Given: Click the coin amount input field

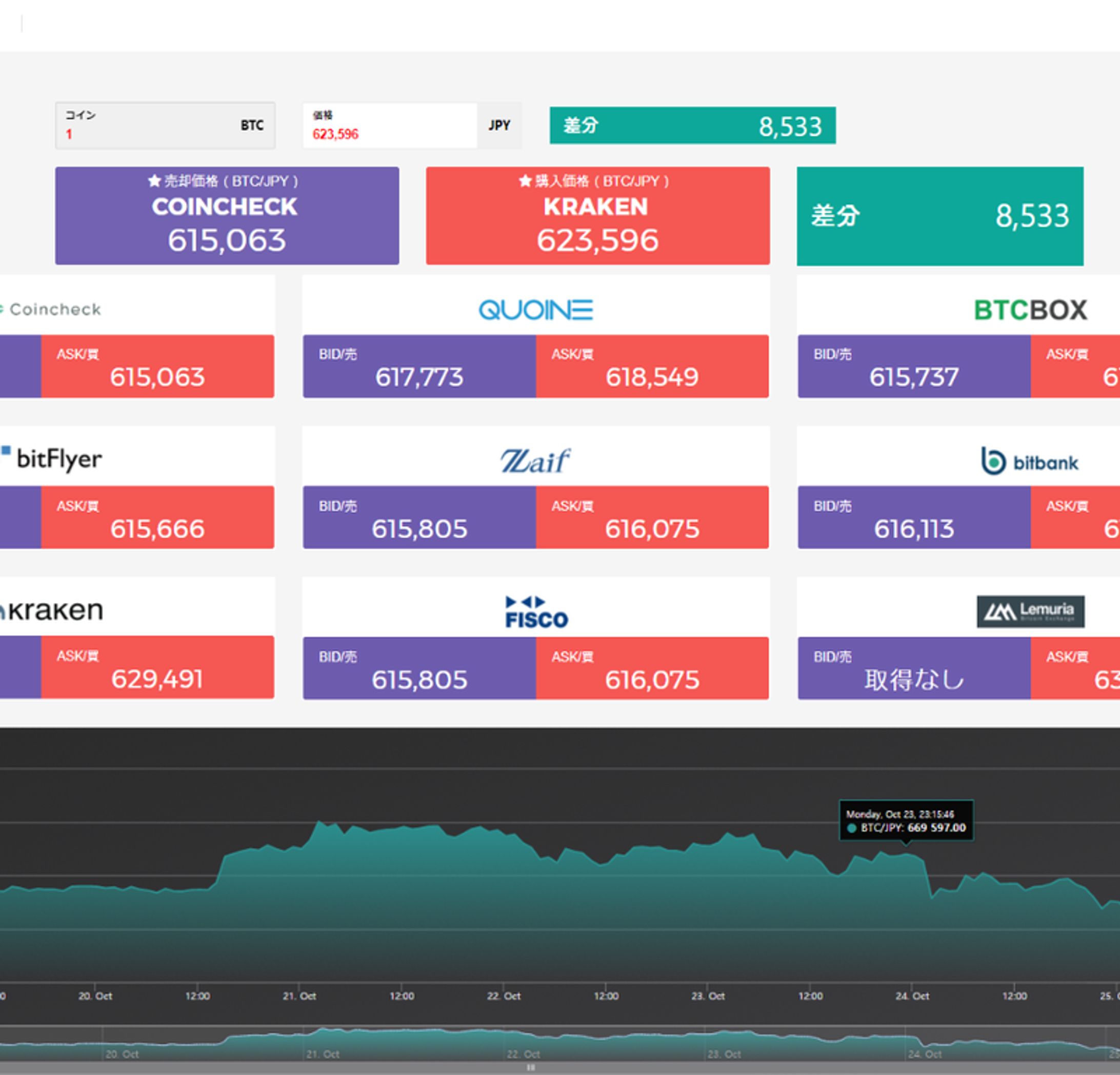Looking at the screenshot, I should pos(165,125).
